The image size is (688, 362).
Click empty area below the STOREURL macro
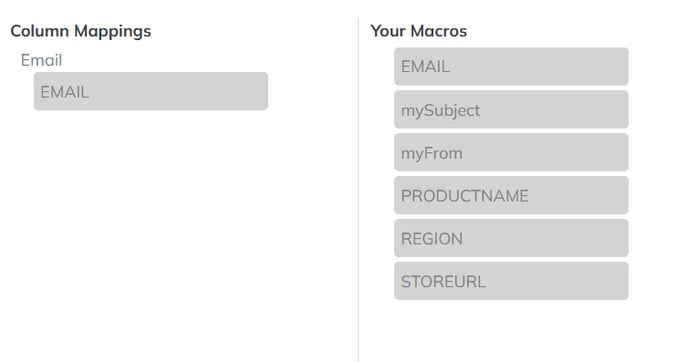(x=511, y=331)
